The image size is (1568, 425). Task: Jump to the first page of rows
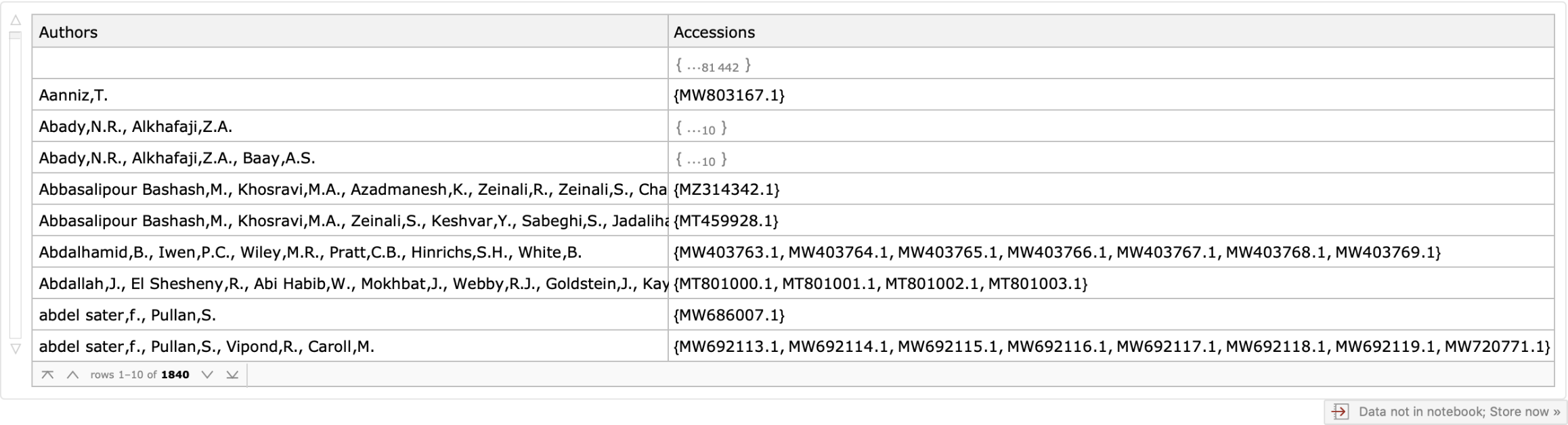pyautogui.click(x=47, y=375)
